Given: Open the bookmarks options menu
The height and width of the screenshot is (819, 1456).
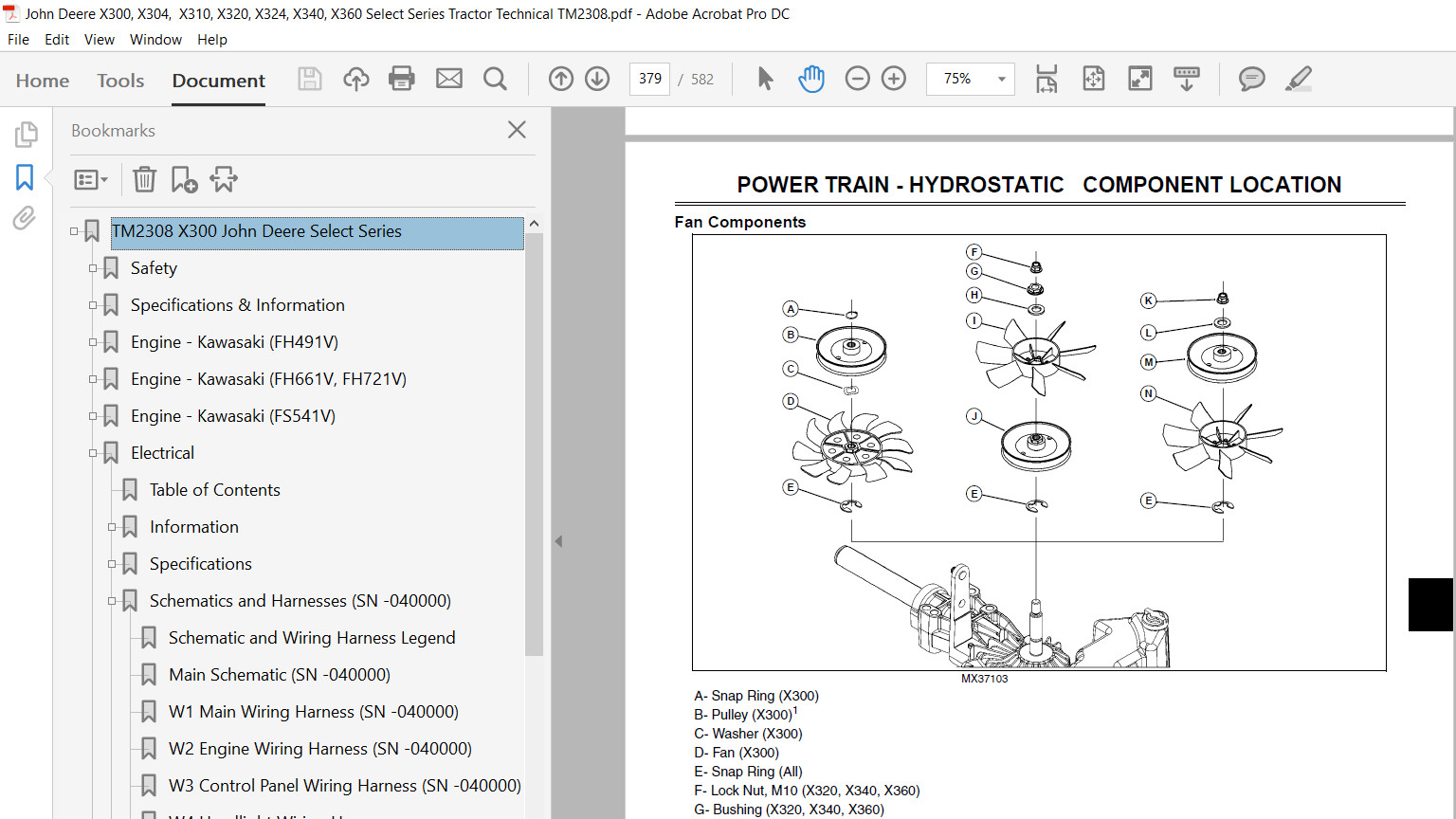Looking at the screenshot, I should pos(91,179).
